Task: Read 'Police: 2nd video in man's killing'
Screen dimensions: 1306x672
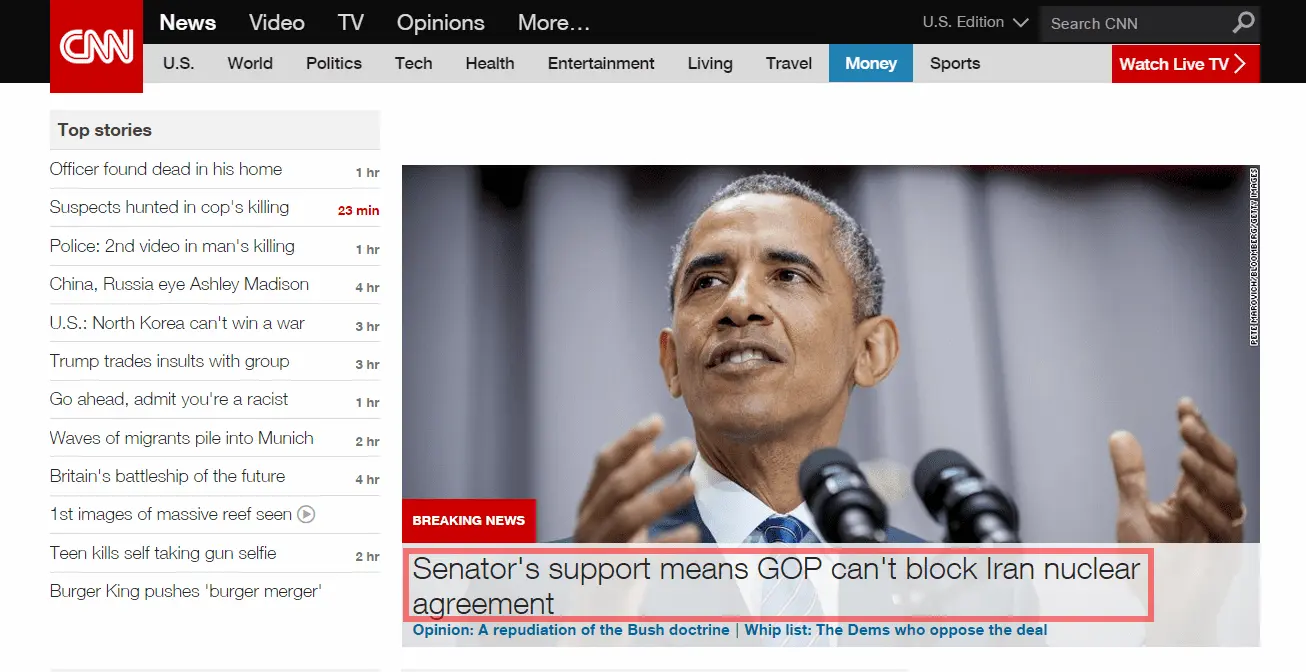Action: click(x=172, y=246)
